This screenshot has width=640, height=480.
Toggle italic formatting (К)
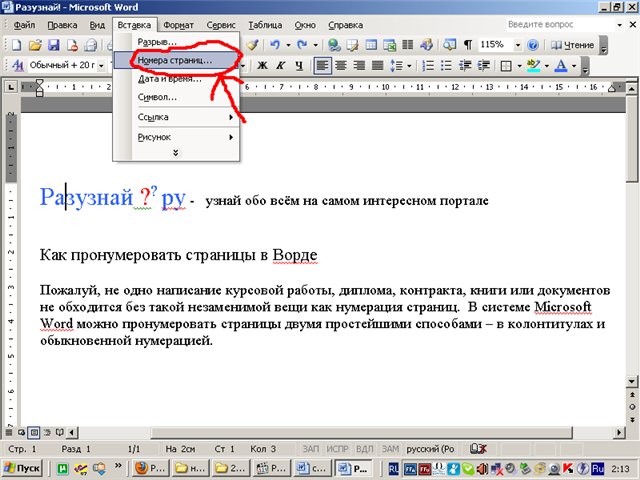(x=280, y=65)
